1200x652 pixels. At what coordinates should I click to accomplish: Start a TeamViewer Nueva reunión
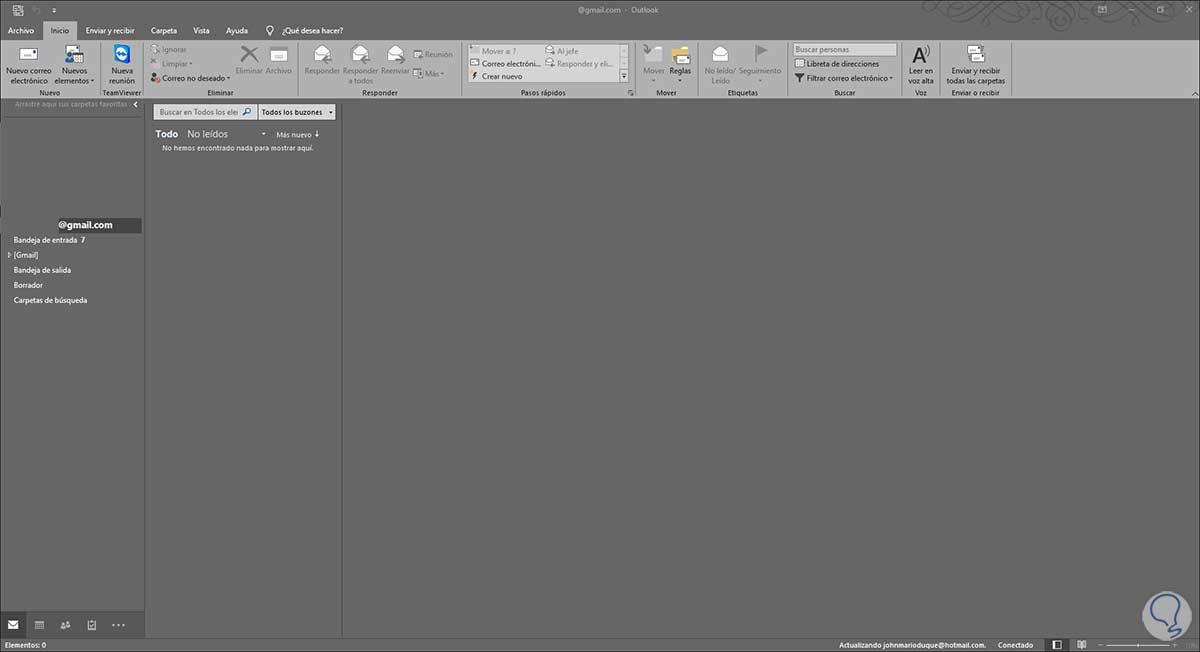pos(122,64)
